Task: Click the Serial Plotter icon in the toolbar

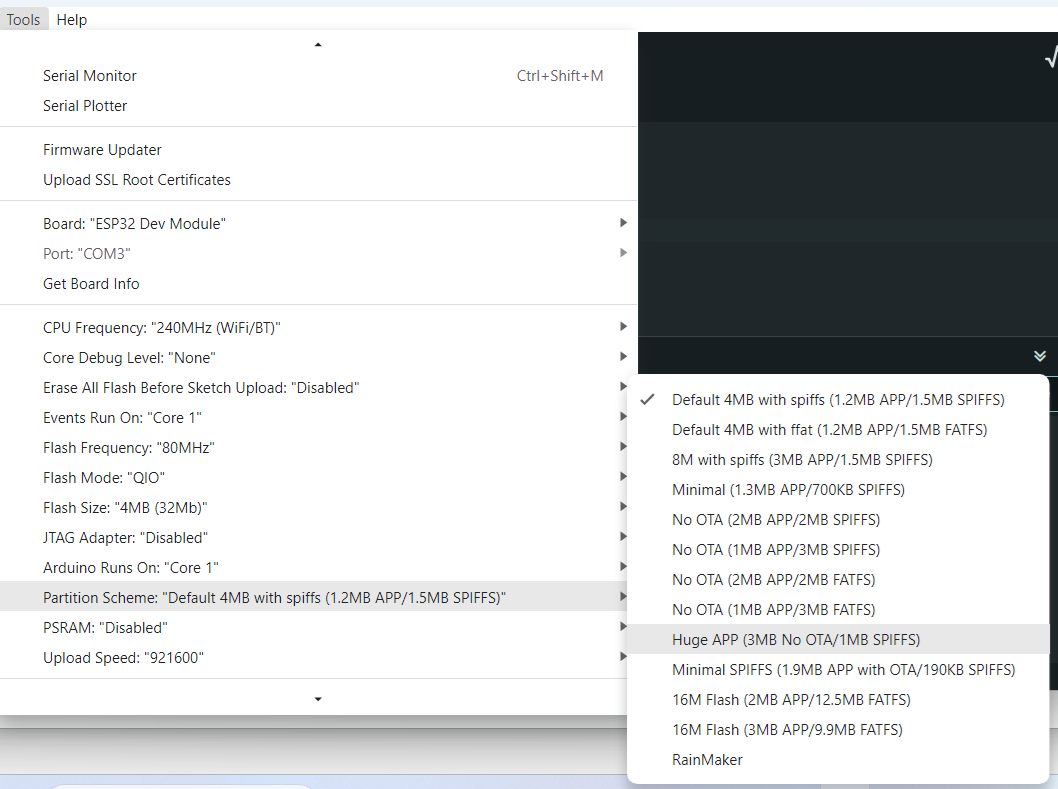Action: [1051, 58]
